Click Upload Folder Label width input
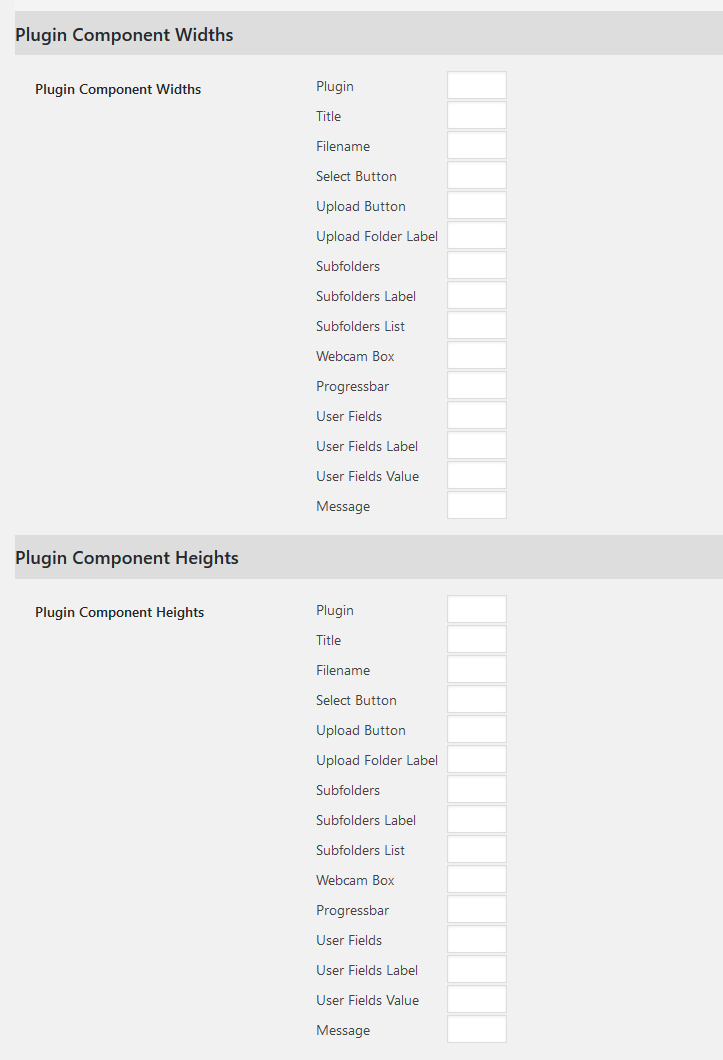723x1060 pixels. (x=477, y=236)
